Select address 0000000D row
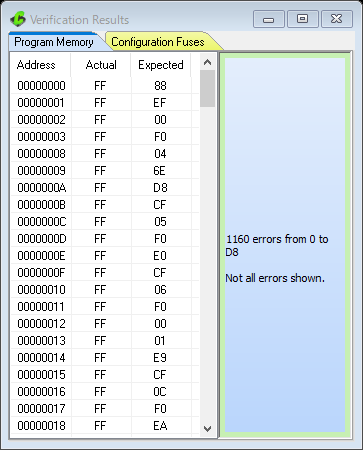The width and height of the screenshot is (363, 450). tap(105, 239)
